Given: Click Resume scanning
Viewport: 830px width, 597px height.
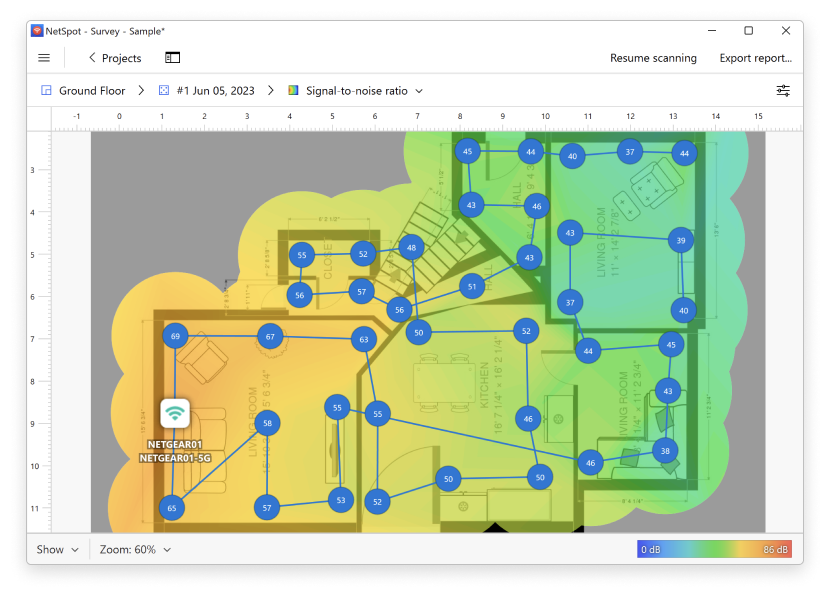Looking at the screenshot, I should pos(653,58).
